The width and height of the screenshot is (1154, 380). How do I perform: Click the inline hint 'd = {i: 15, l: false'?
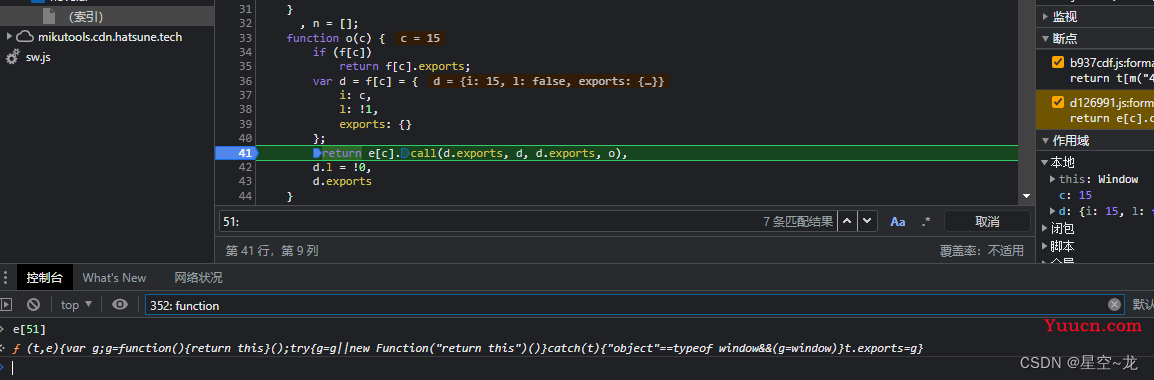coord(548,81)
